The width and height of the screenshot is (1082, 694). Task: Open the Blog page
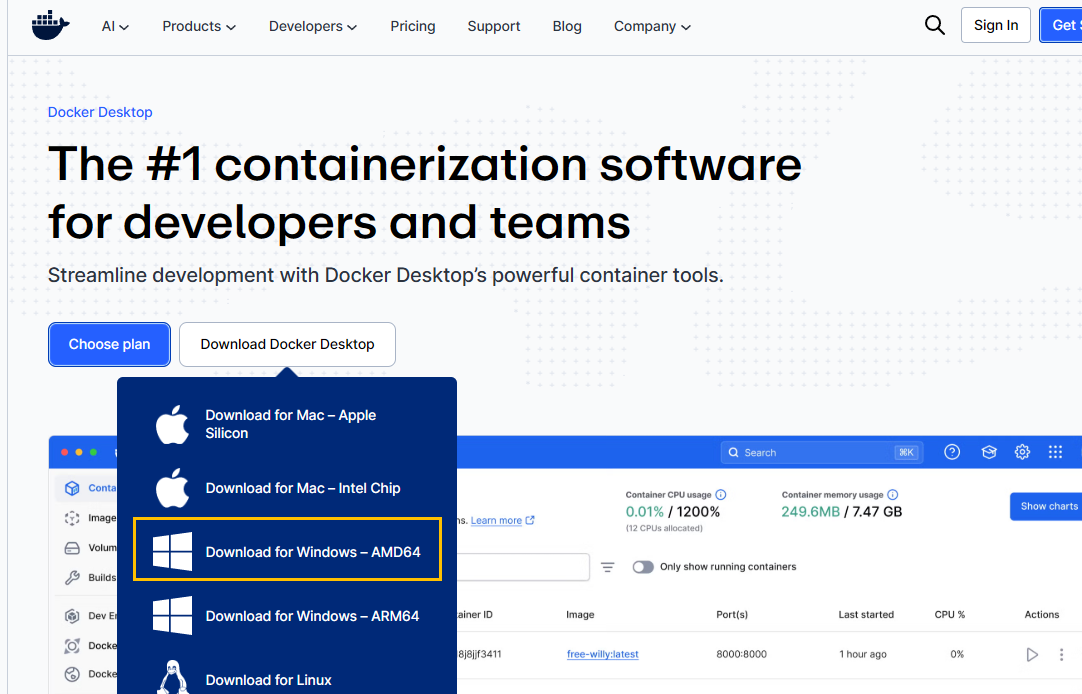pos(567,26)
